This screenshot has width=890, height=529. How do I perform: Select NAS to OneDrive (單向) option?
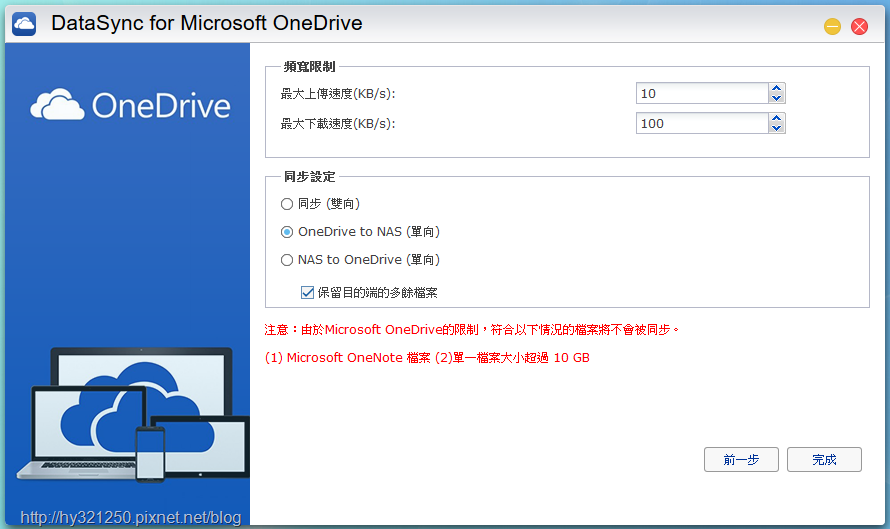tap(287, 260)
